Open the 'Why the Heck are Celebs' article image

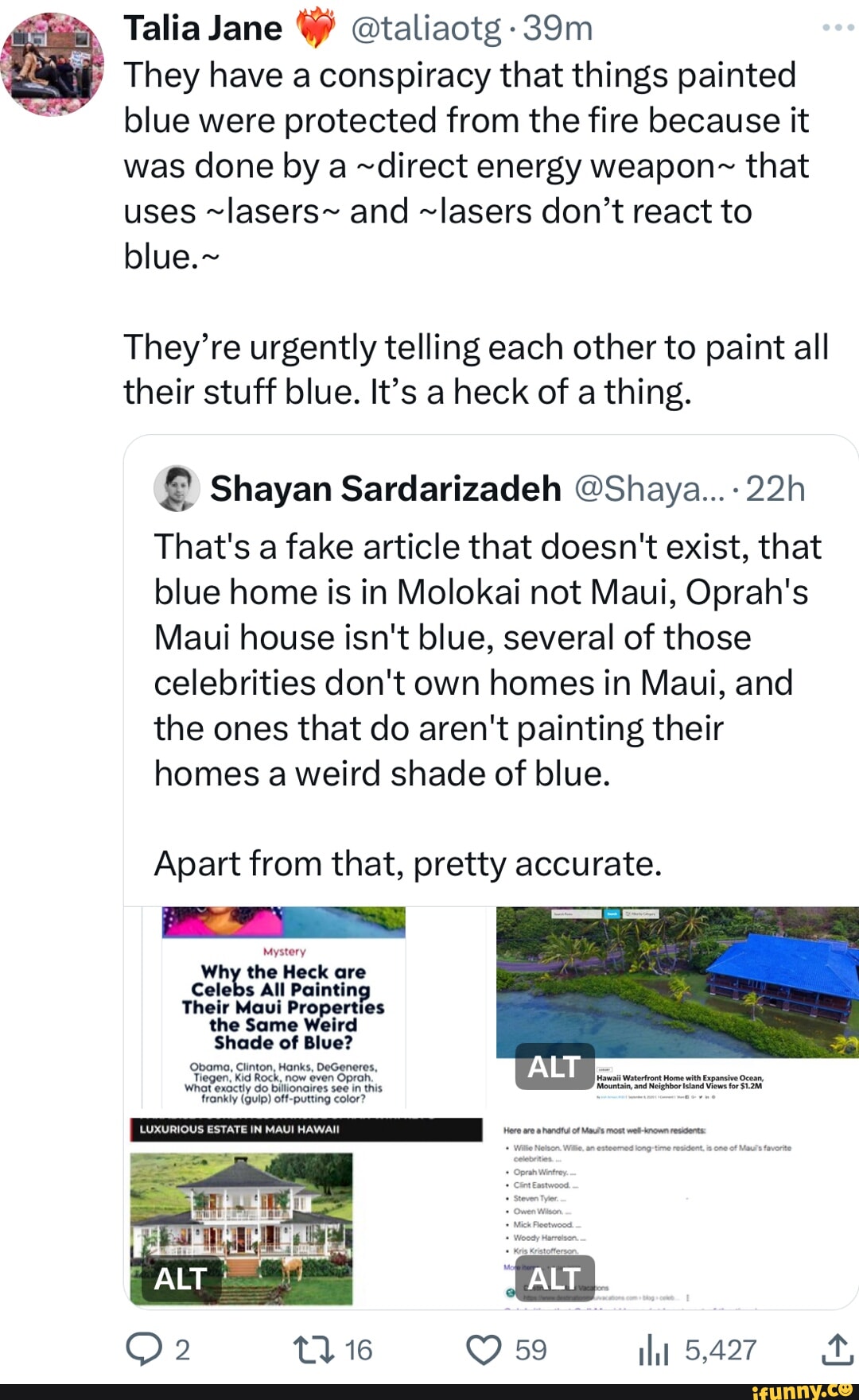284,1008
